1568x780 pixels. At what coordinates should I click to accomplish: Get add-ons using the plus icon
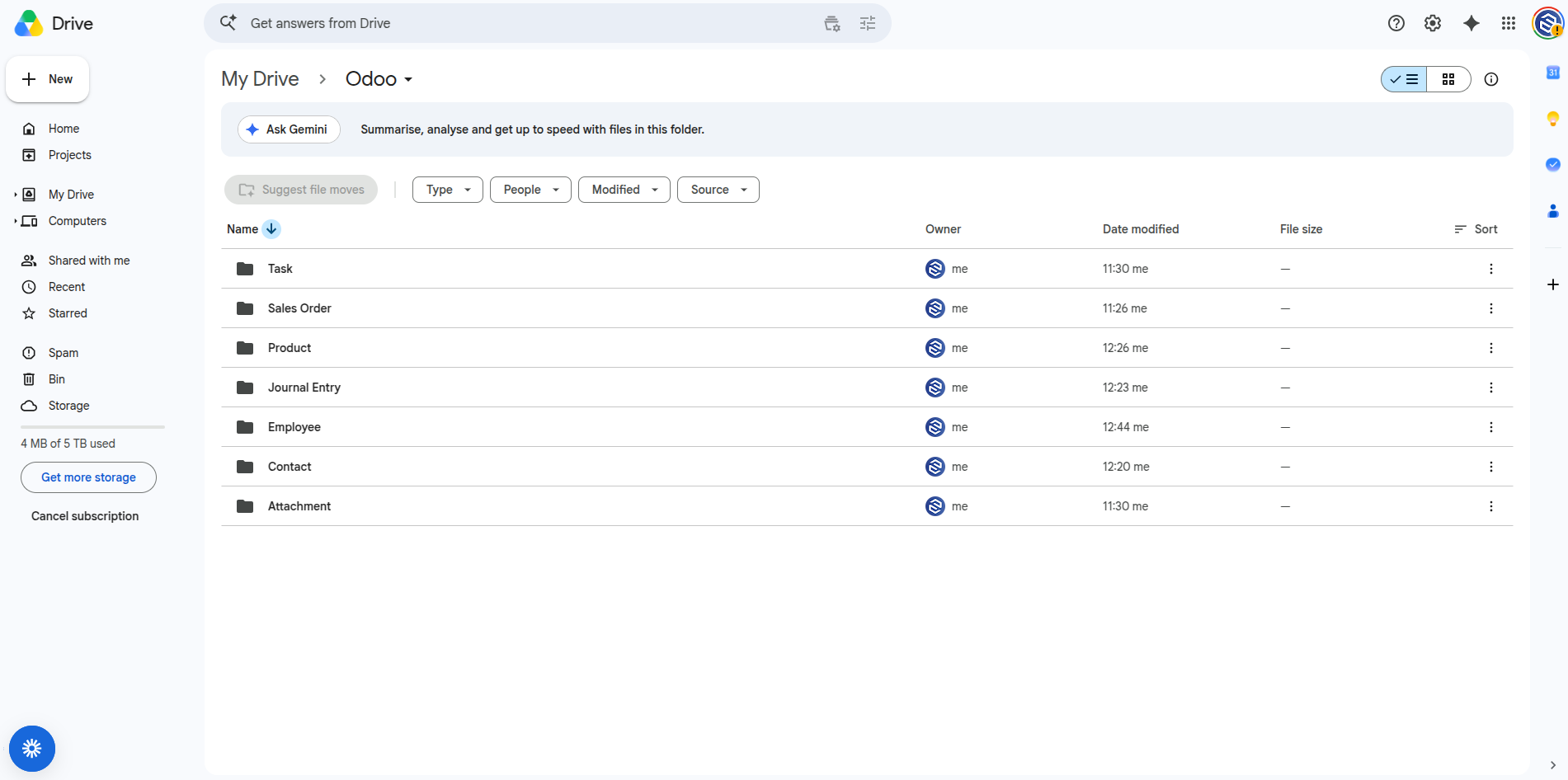point(1552,284)
